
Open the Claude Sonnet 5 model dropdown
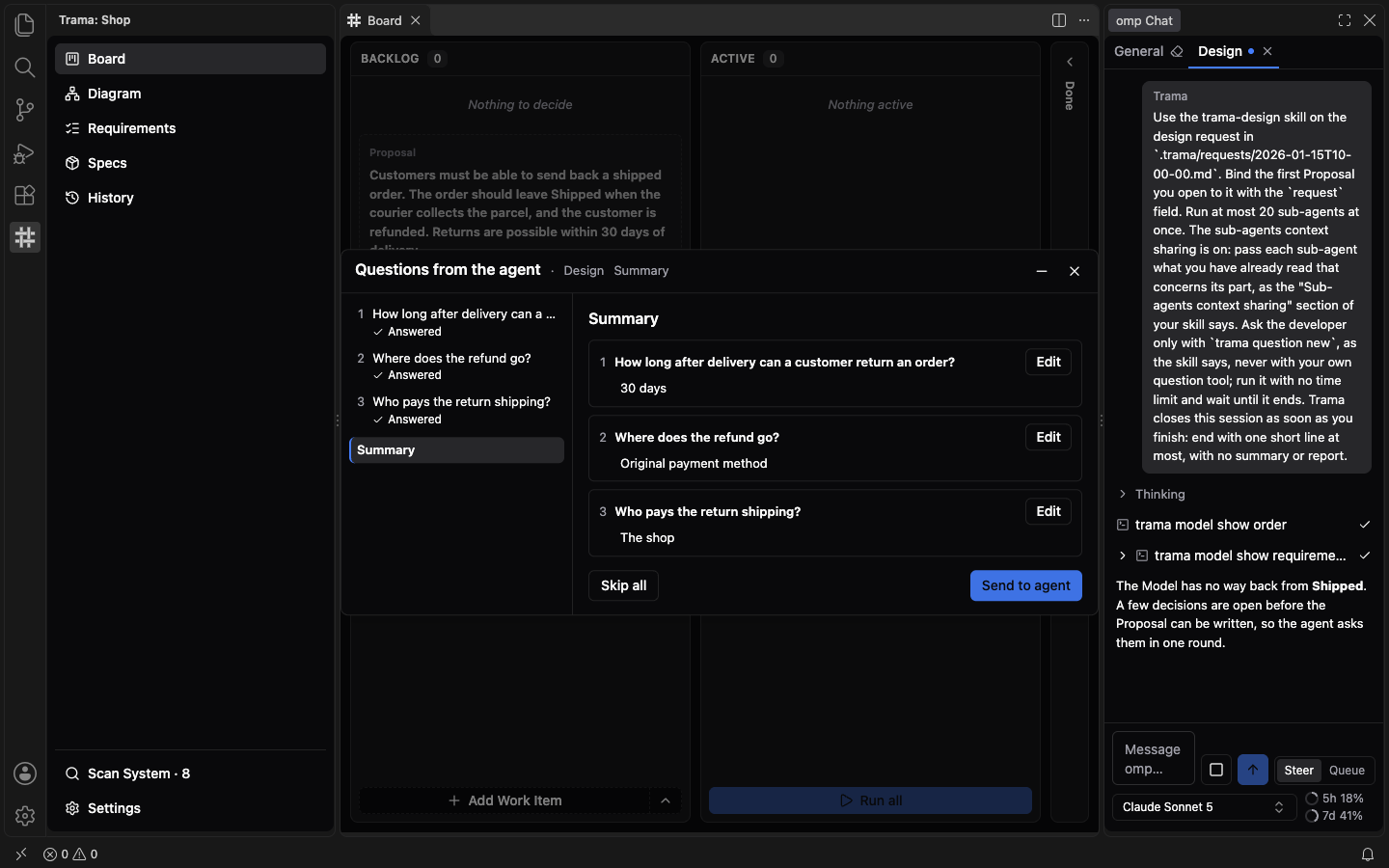(1204, 807)
